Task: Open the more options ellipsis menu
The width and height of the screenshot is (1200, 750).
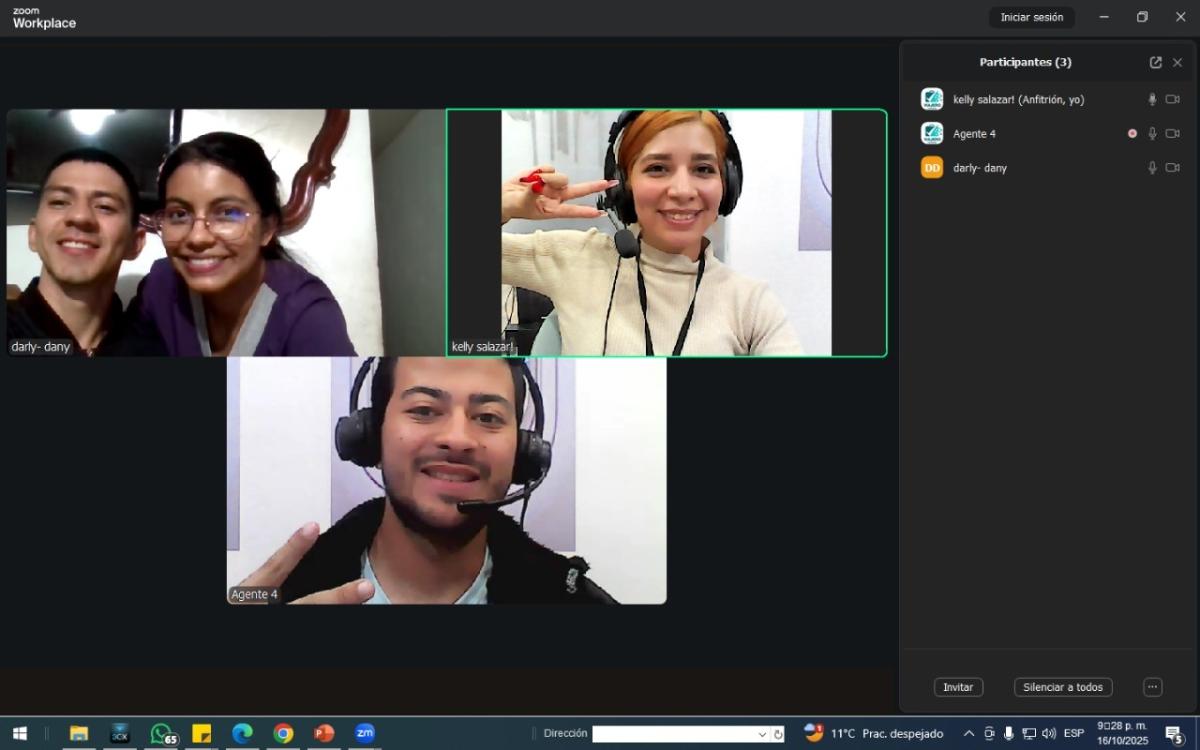Action: point(1152,687)
